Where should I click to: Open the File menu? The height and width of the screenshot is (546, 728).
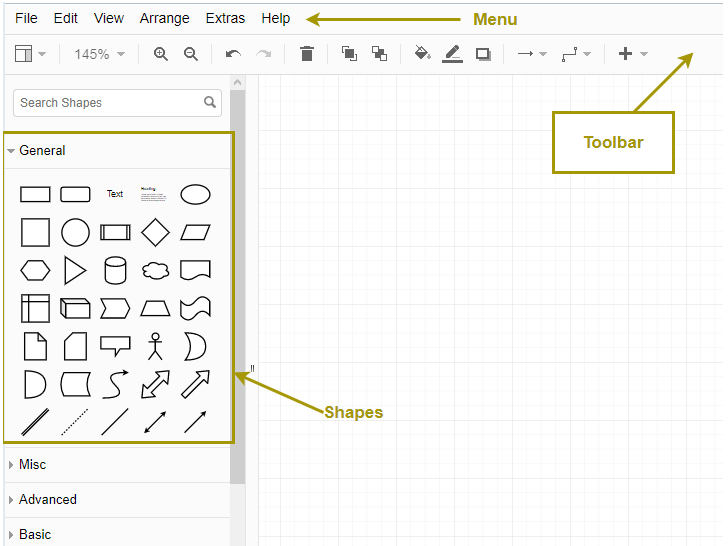[26, 18]
